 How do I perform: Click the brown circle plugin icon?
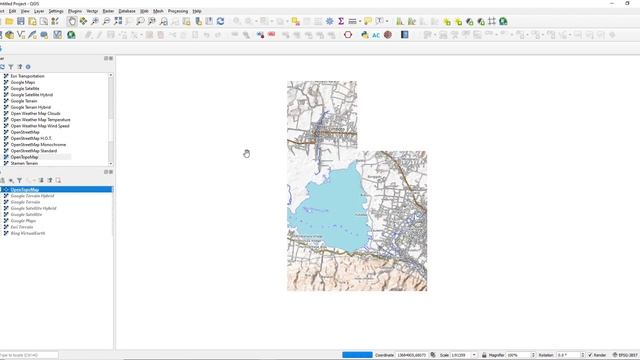tap(388, 35)
